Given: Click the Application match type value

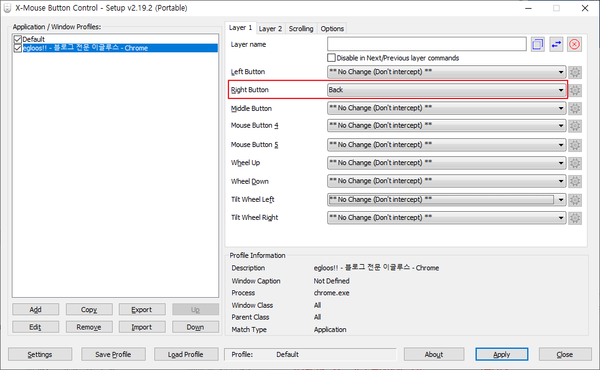Looking at the screenshot, I should (330, 329).
